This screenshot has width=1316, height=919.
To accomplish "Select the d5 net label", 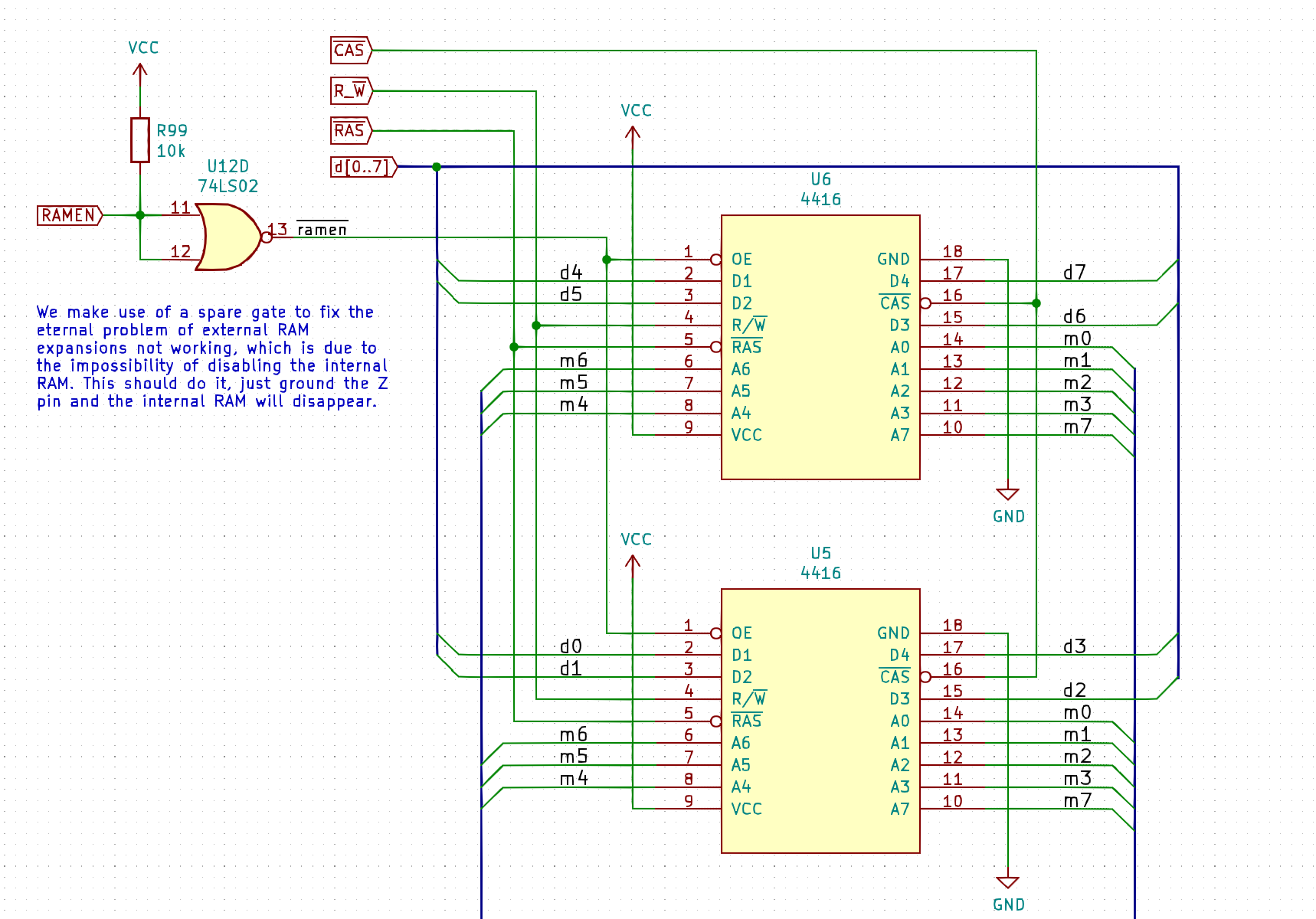I will click(571, 294).
